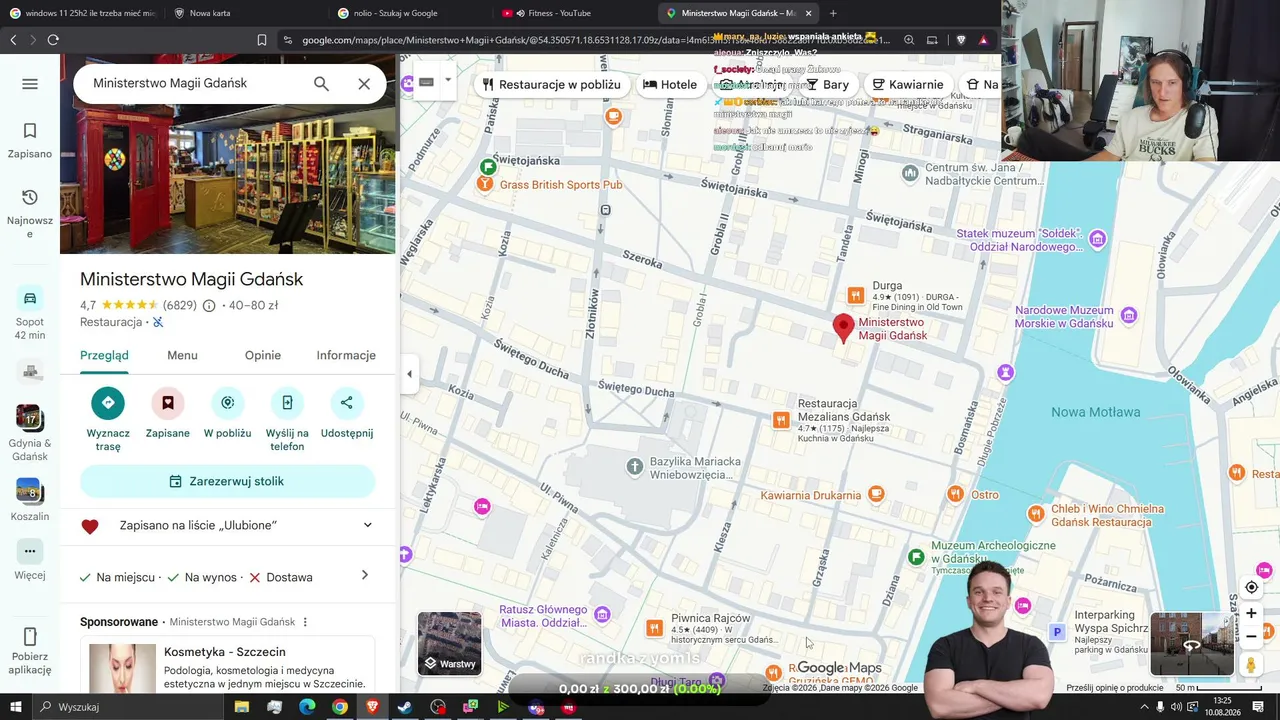
Task: Click the Grass British Sports Pub pin
Action: 485,185
